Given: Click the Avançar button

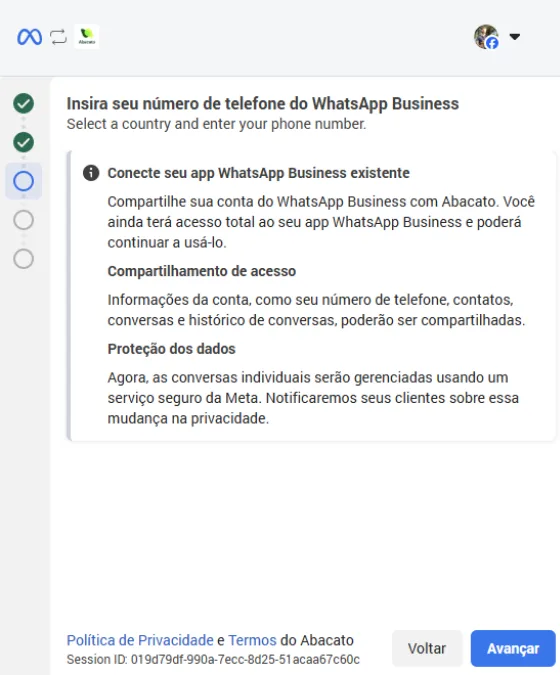Looking at the screenshot, I should (x=513, y=648).
